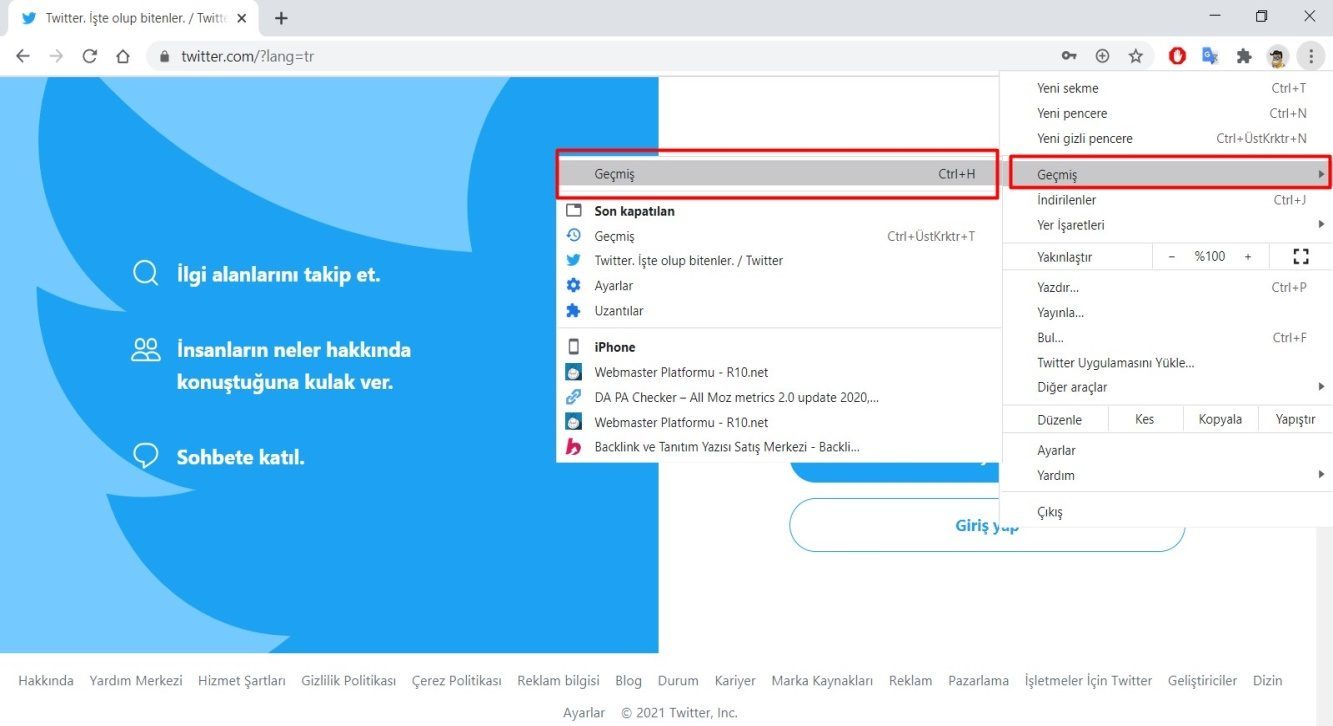Viewport: 1333px width, 726px height.
Task: Reopen Uzantılar from history submenu
Action: [779, 310]
